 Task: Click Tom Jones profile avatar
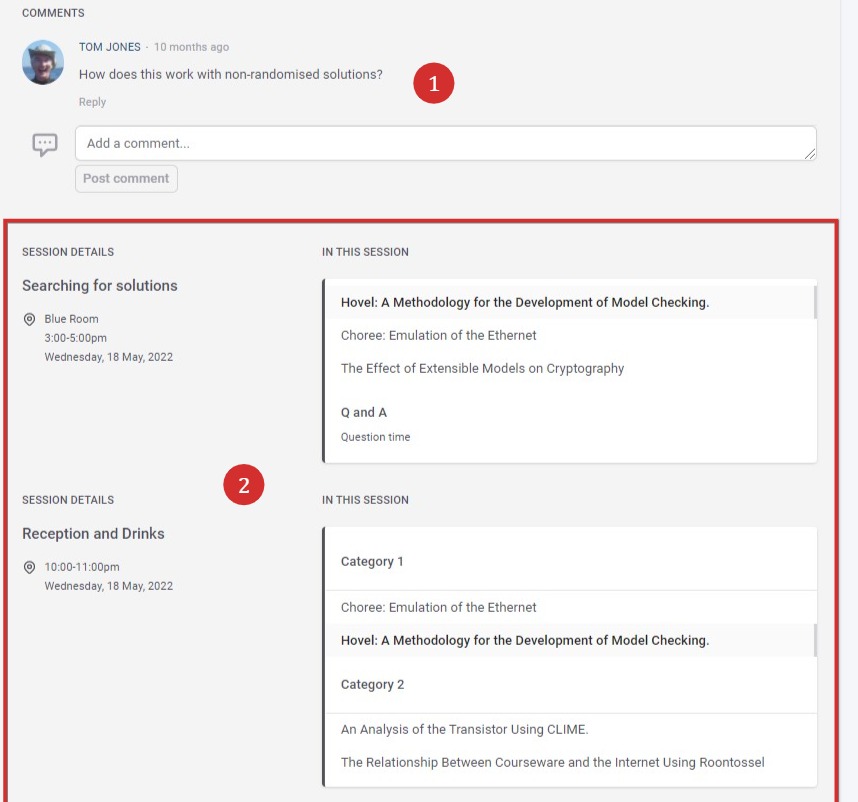click(43, 62)
